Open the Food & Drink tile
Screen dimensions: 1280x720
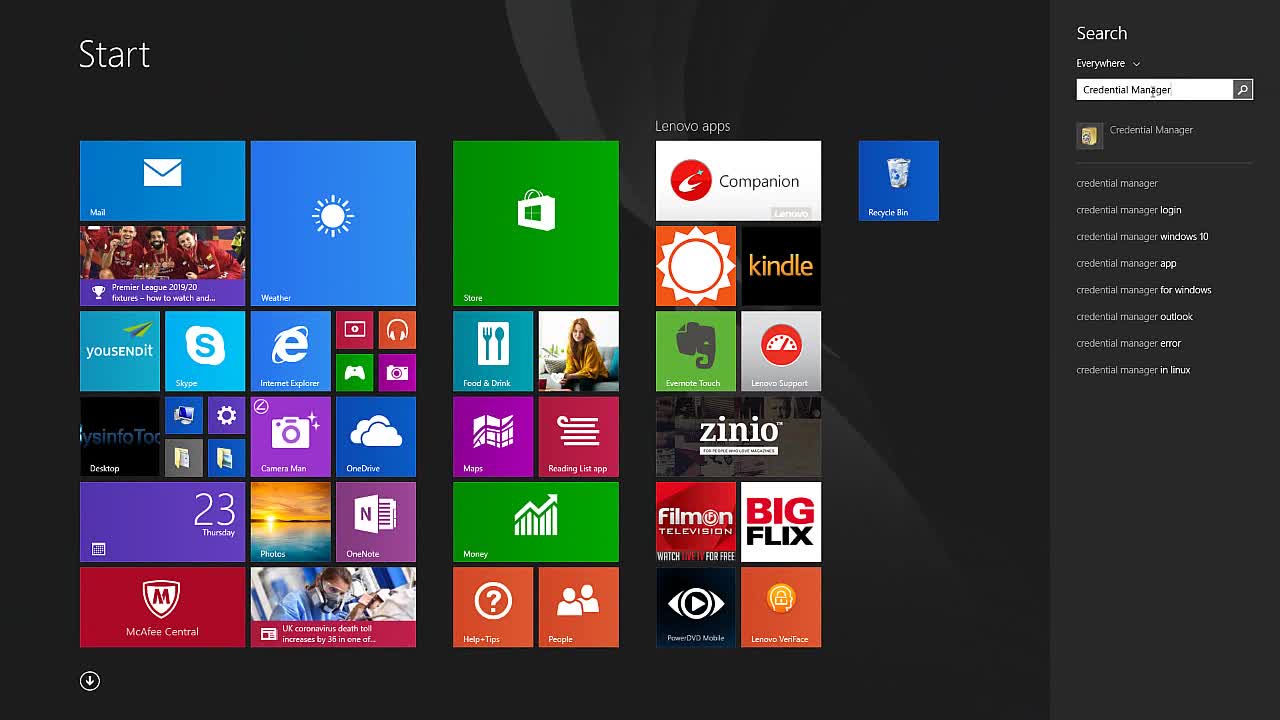[493, 351]
